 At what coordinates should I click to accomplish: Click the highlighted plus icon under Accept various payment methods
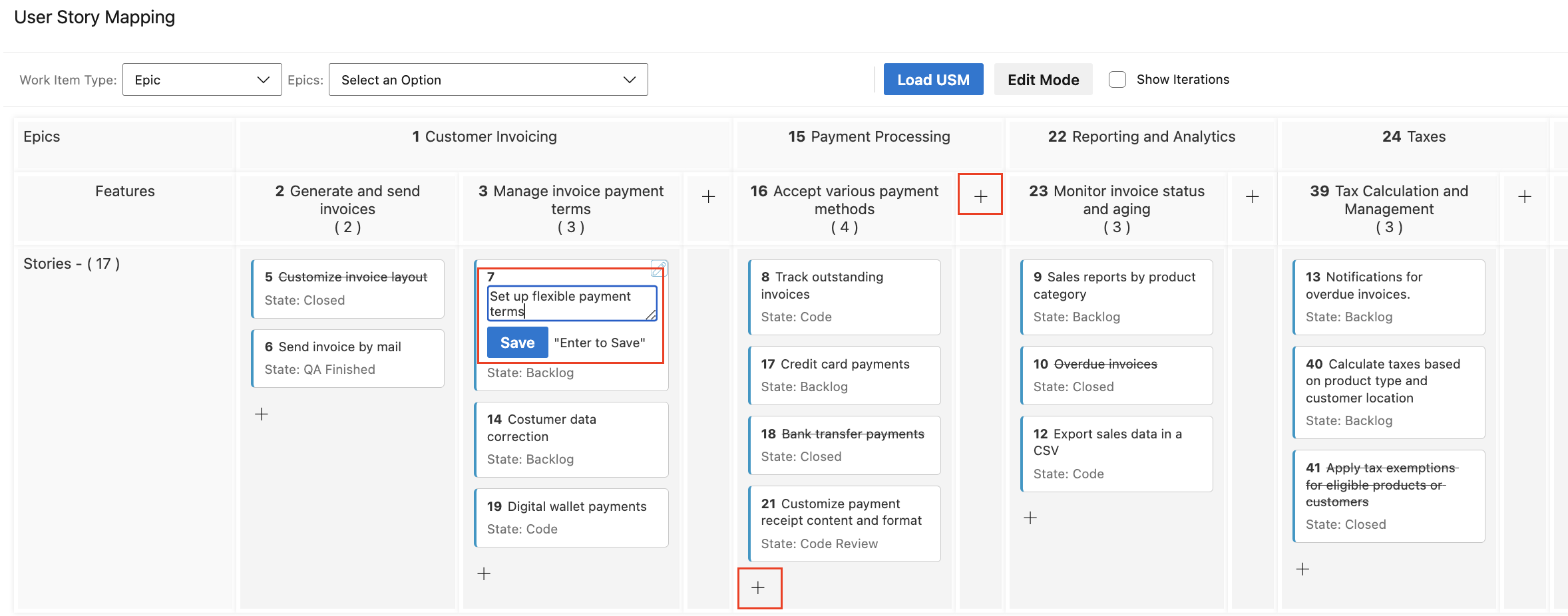point(759,588)
